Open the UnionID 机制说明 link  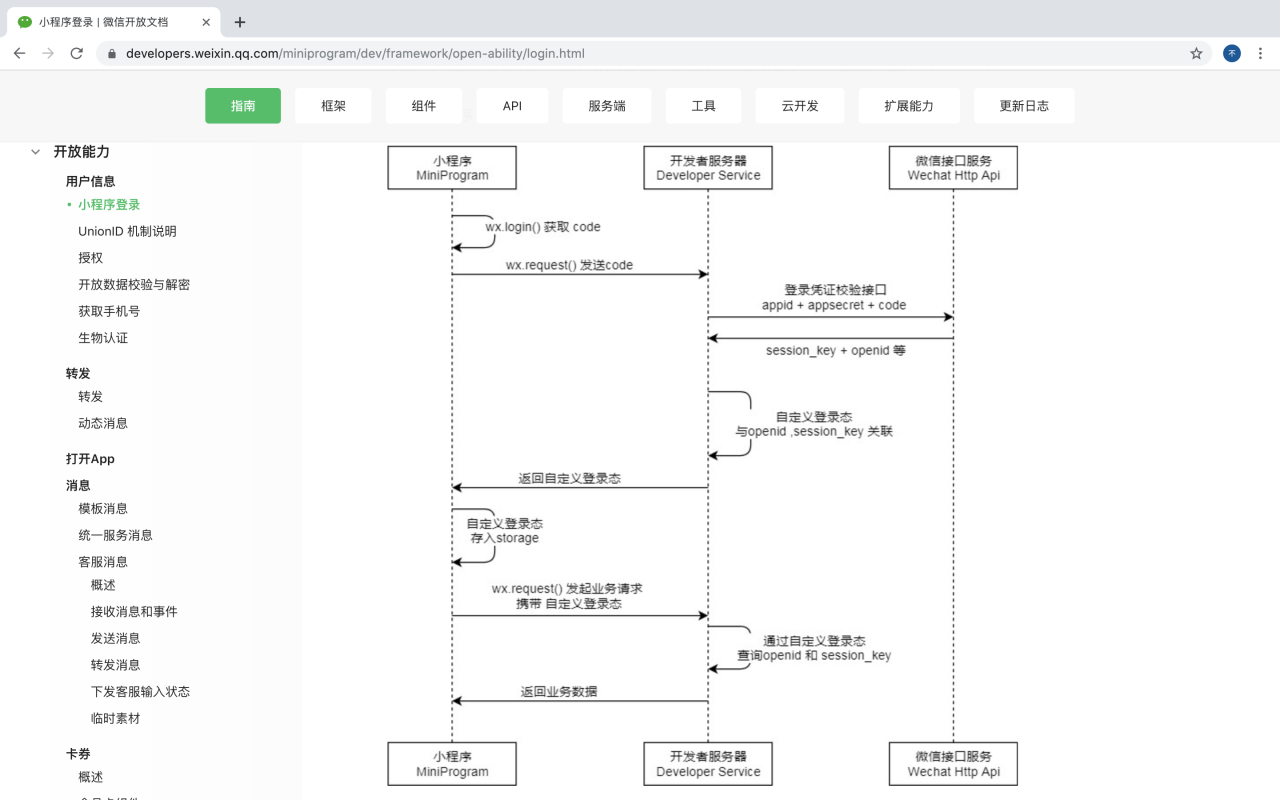tap(126, 230)
